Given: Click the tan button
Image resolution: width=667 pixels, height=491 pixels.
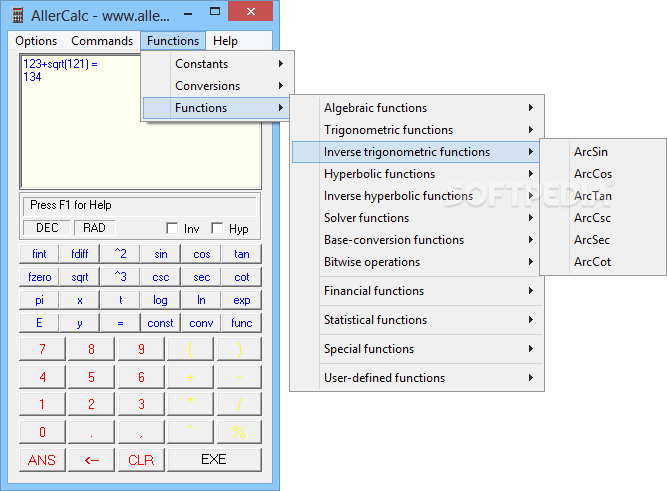Looking at the screenshot, I should pyautogui.click(x=242, y=254).
